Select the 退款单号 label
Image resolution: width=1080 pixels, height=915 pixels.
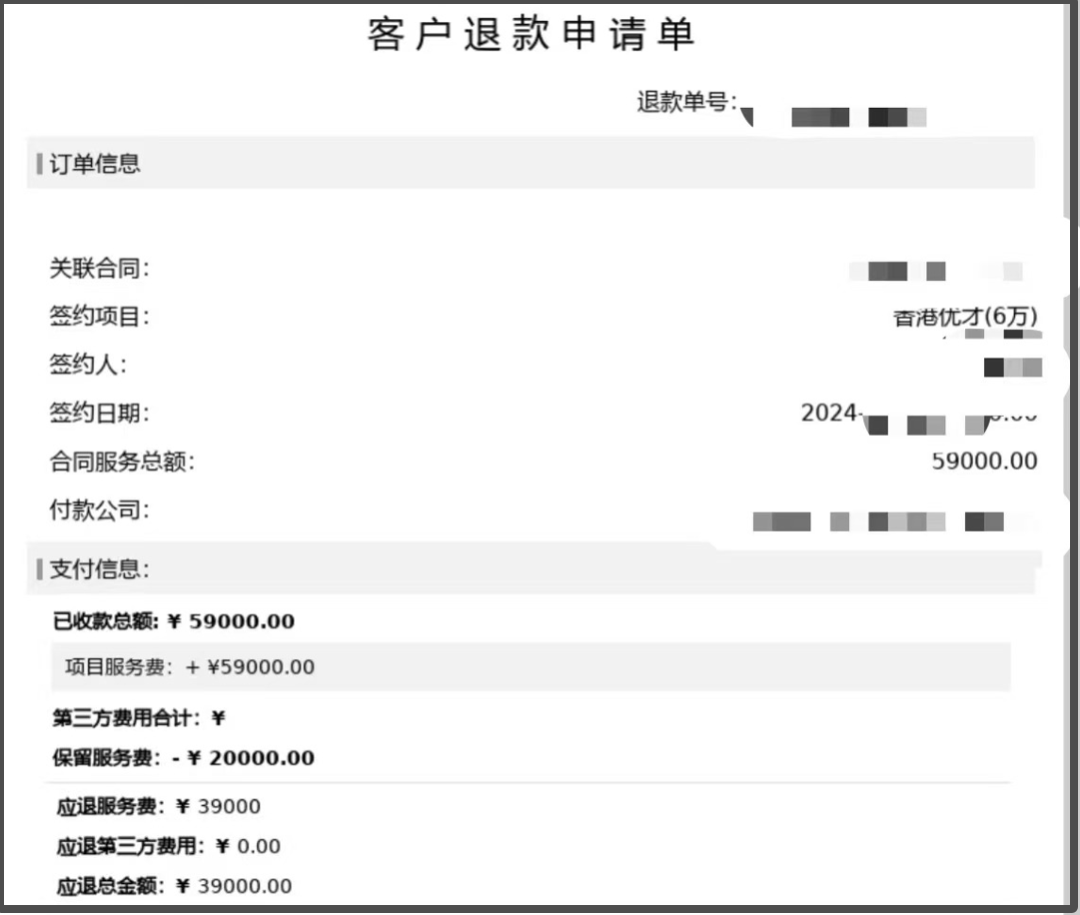click(686, 102)
